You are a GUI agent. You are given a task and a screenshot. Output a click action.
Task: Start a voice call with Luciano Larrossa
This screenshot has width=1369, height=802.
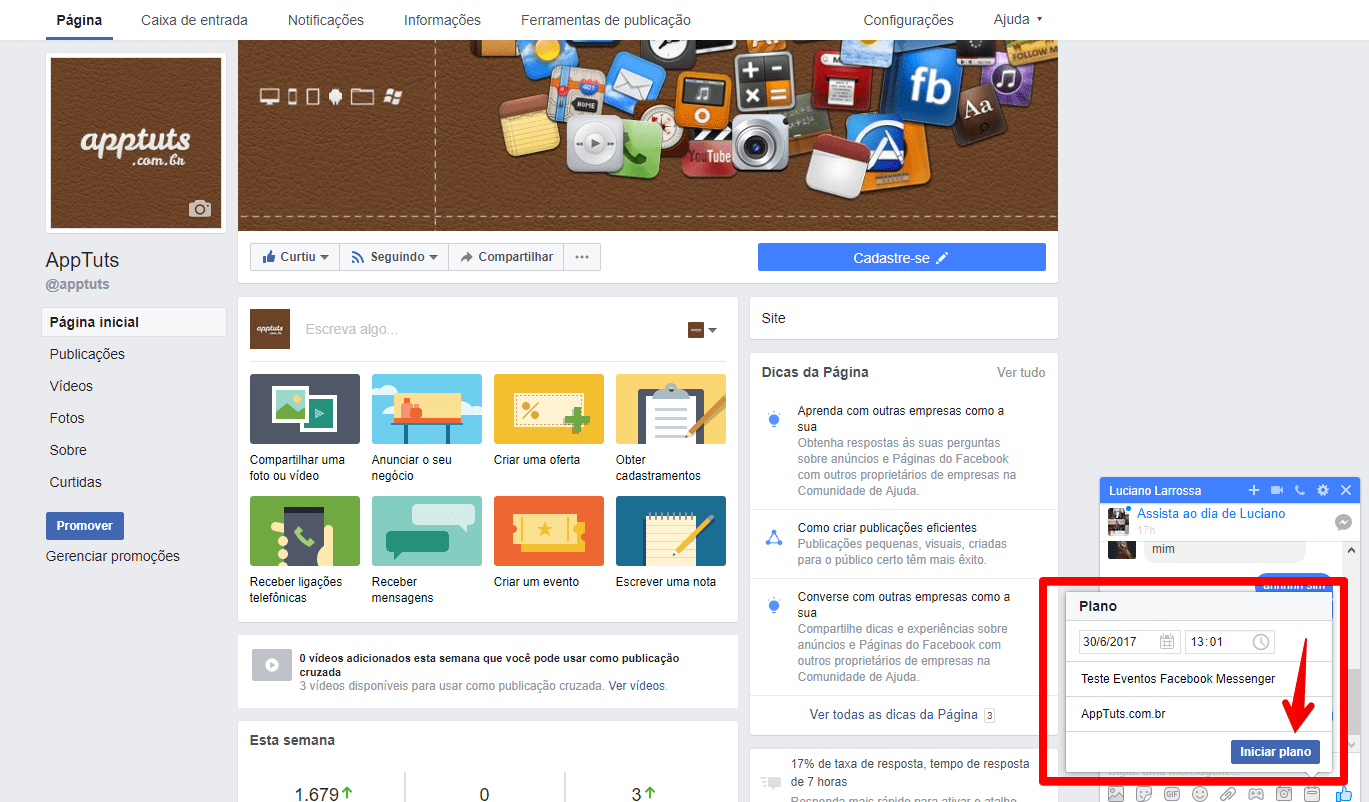1300,490
